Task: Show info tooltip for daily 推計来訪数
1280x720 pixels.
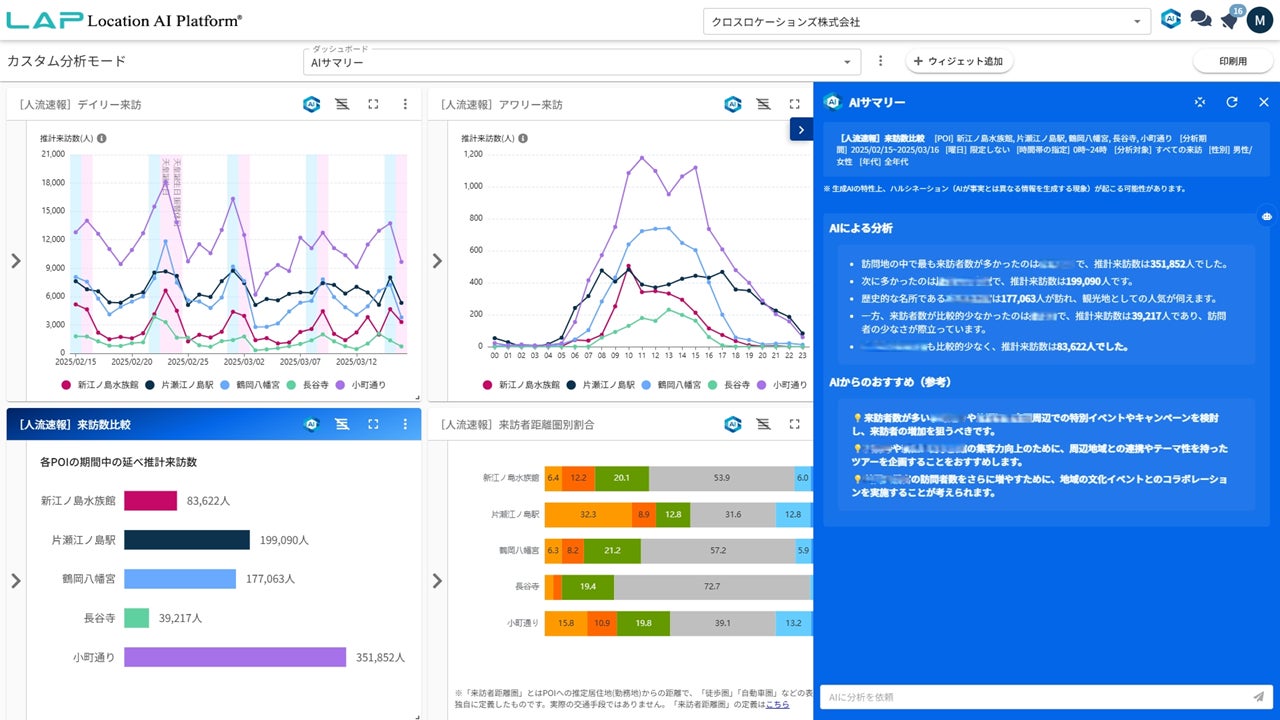Action: click(x=102, y=138)
